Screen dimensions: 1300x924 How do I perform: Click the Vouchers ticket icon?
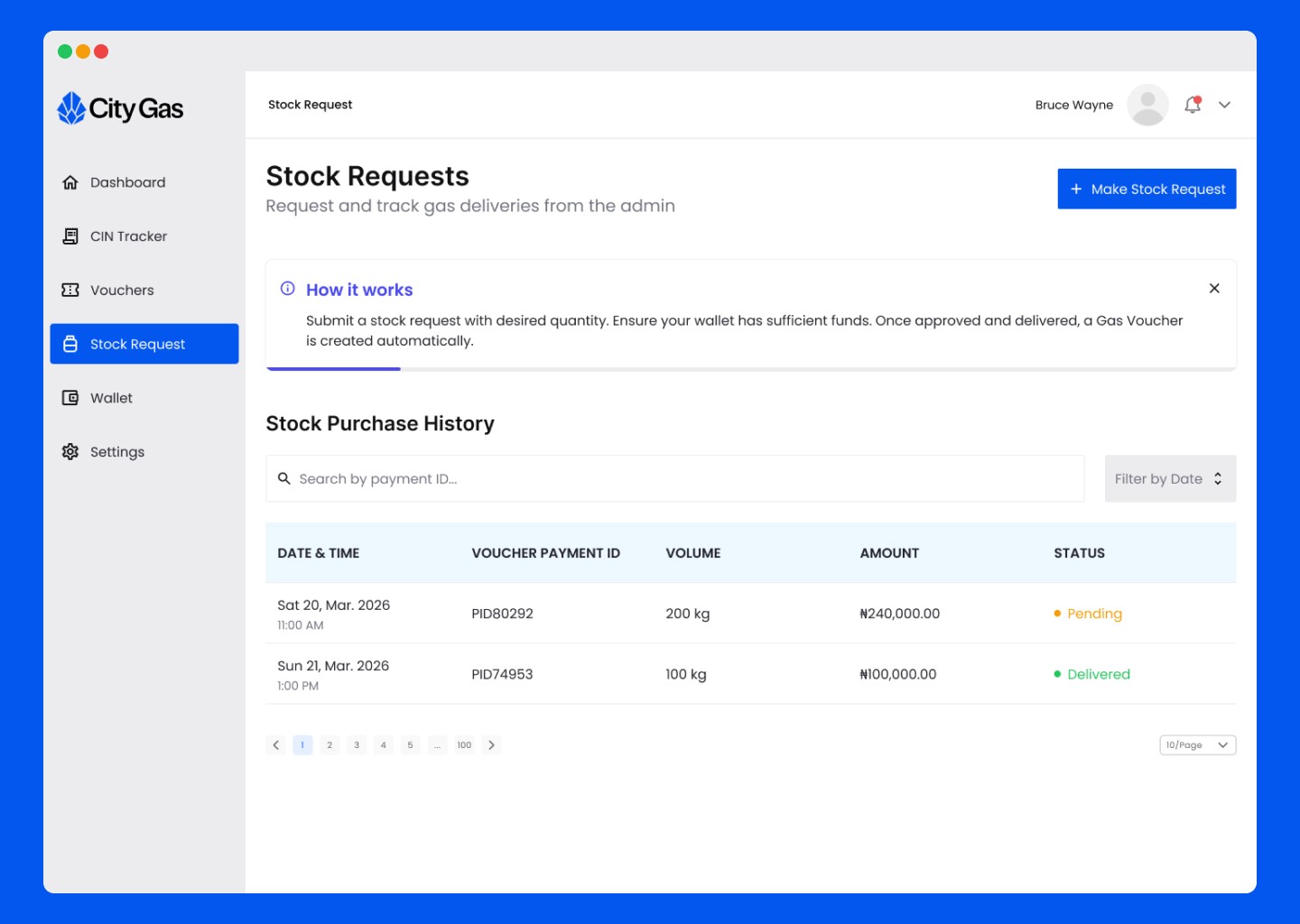[x=70, y=290]
